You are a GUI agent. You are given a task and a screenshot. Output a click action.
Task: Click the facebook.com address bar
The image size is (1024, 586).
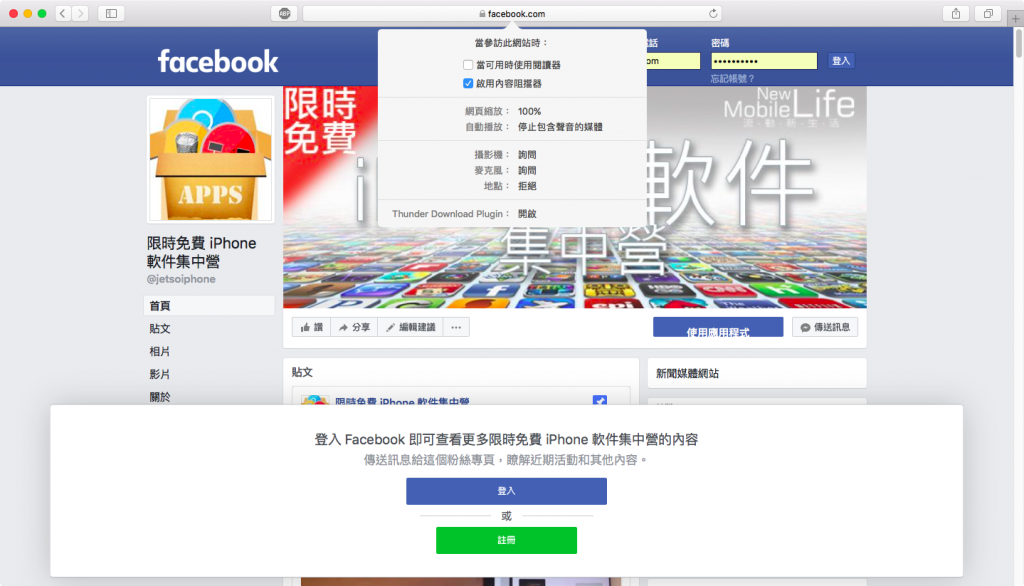pyautogui.click(x=513, y=13)
